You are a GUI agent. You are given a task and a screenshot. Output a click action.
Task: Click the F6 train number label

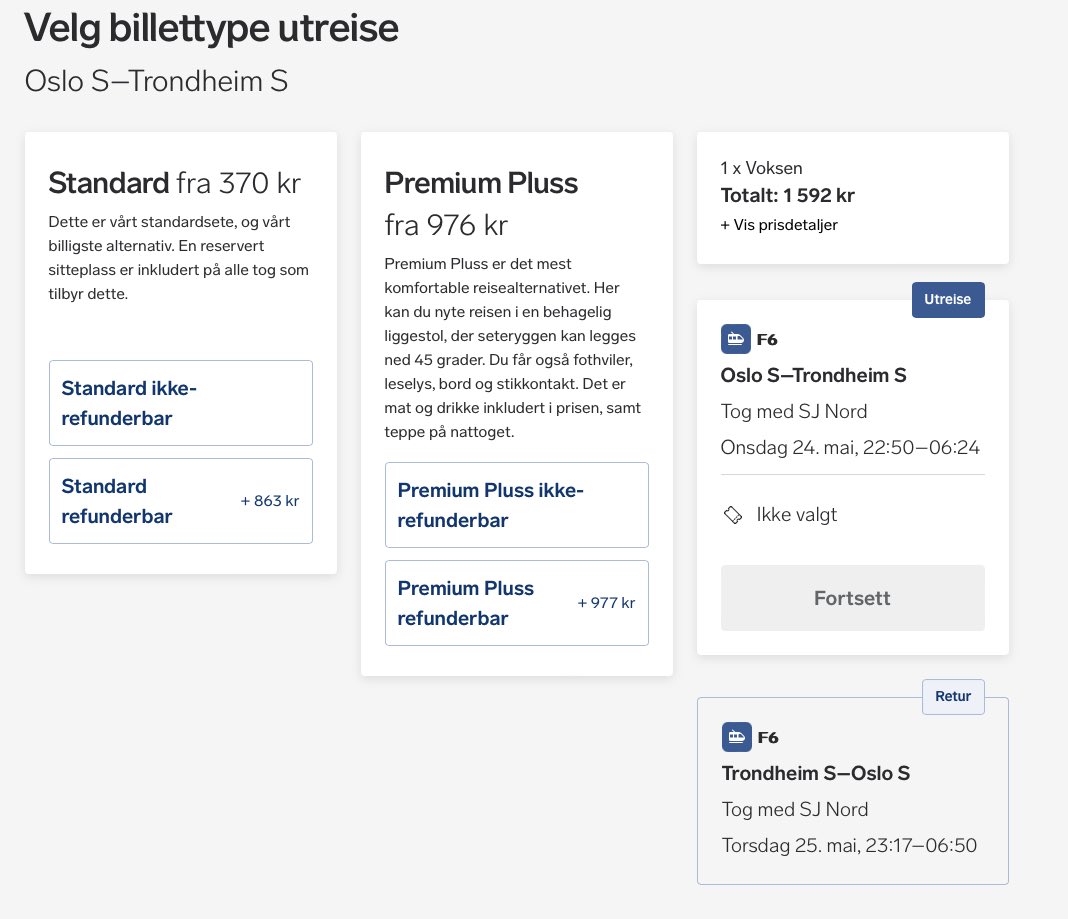[768, 339]
